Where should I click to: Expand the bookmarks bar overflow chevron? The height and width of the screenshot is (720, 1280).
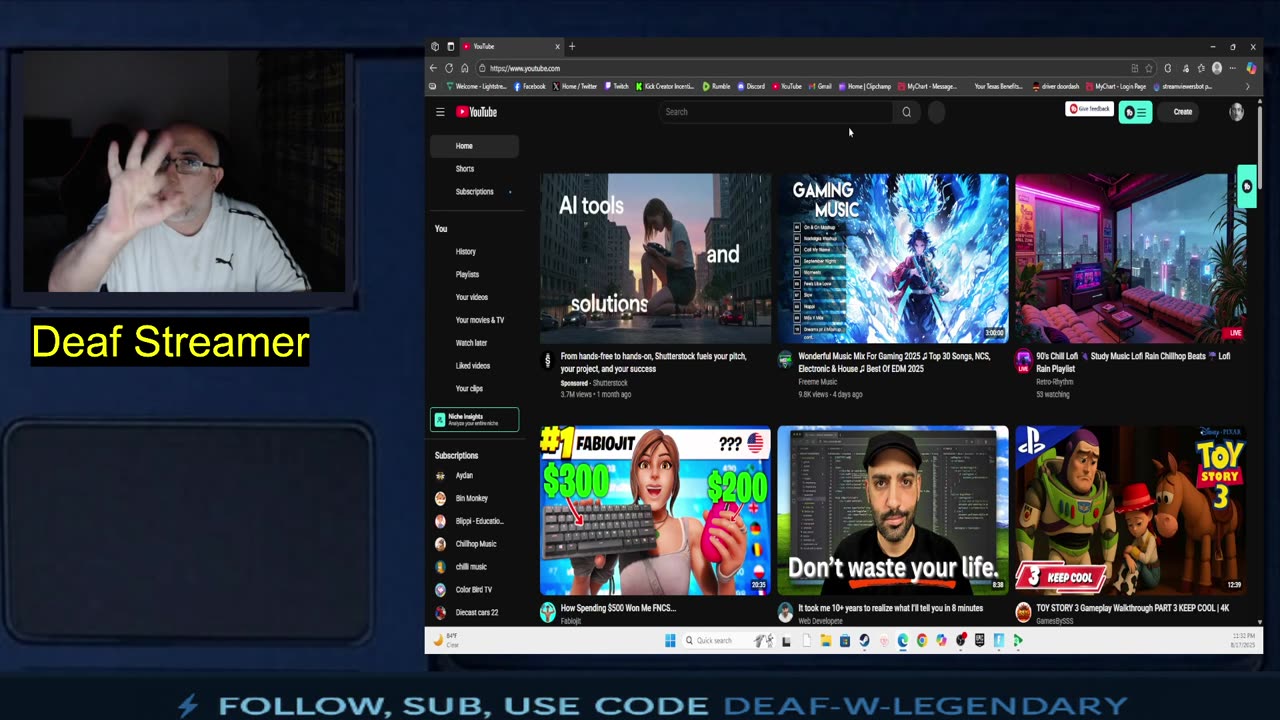click(x=1246, y=86)
